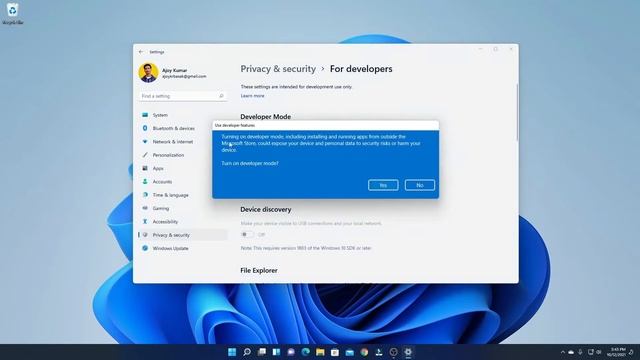Image resolution: width=640 pixels, height=360 pixels.
Task: Open the Learn more link
Action: click(x=252, y=96)
